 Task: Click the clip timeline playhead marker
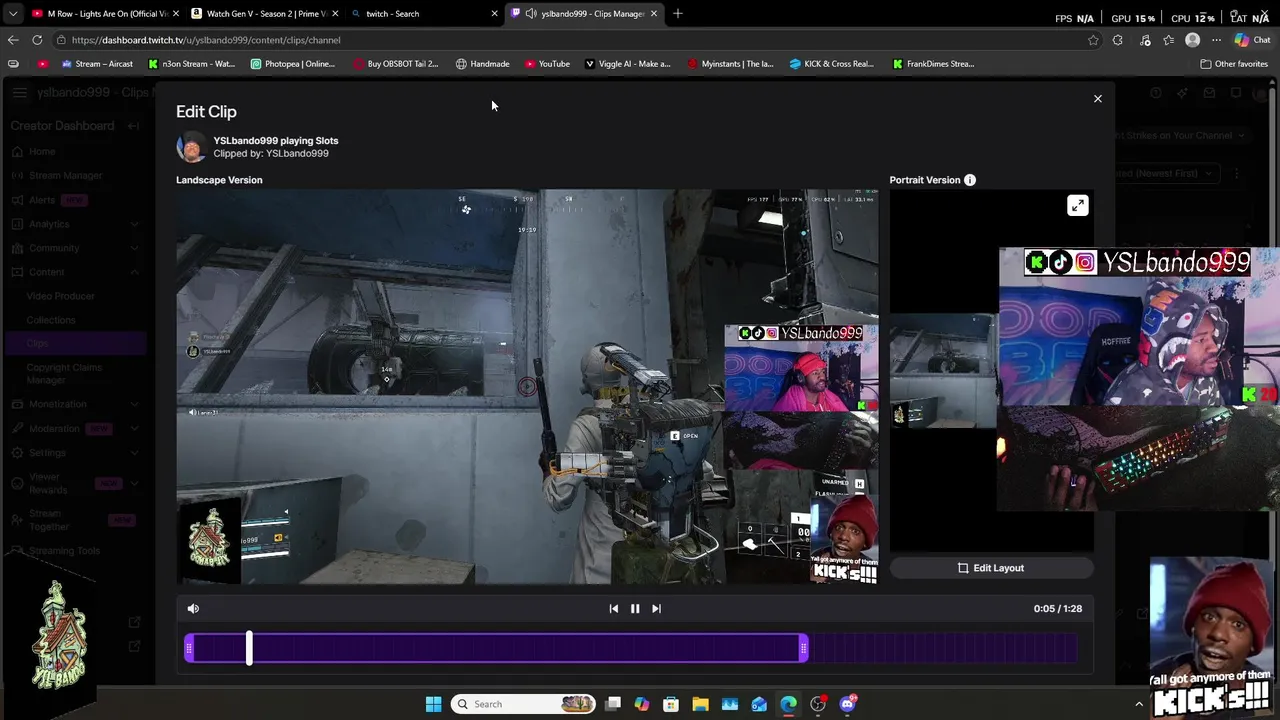pos(249,648)
